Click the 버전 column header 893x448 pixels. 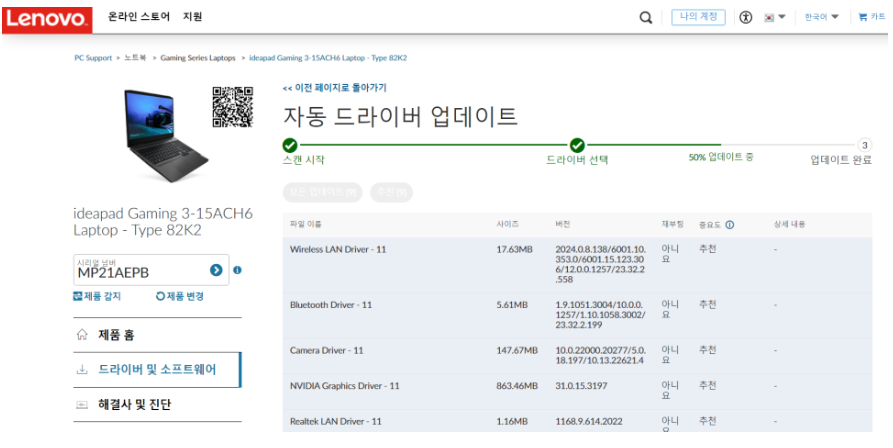562,224
